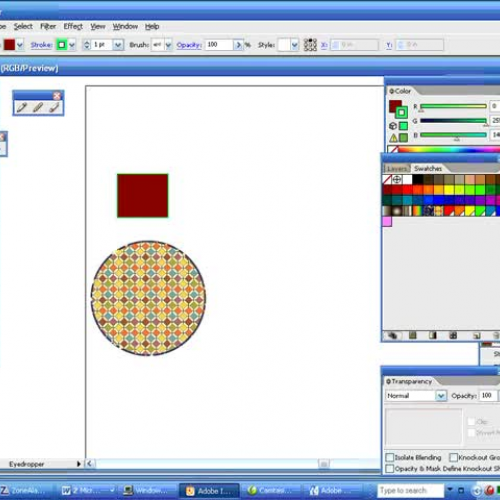
Task: Click the None box in Color panel
Action: [x=393, y=149]
